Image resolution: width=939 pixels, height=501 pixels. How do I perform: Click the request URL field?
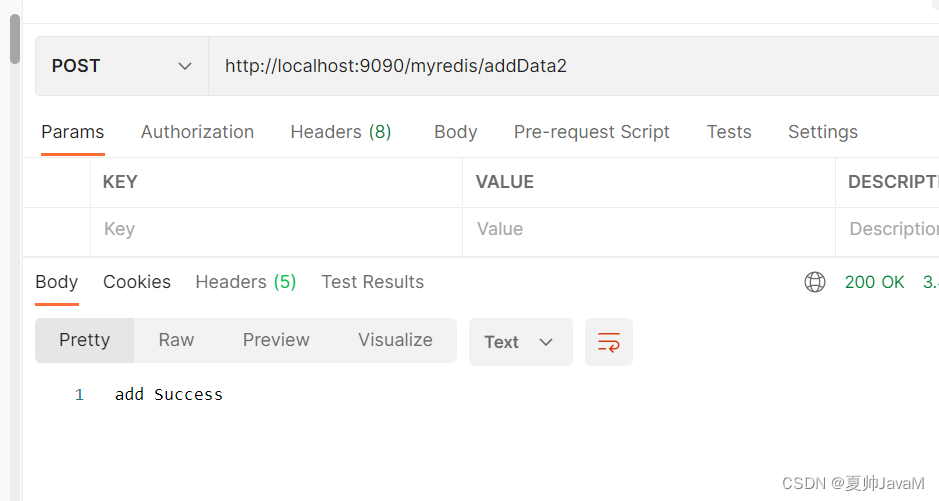pos(573,66)
